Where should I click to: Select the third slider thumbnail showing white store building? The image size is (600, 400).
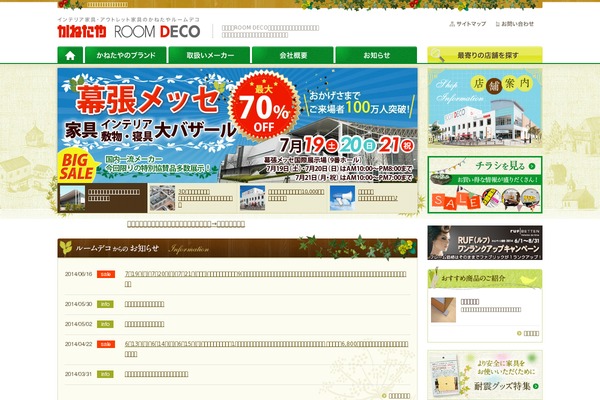click(x=282, y=198)
